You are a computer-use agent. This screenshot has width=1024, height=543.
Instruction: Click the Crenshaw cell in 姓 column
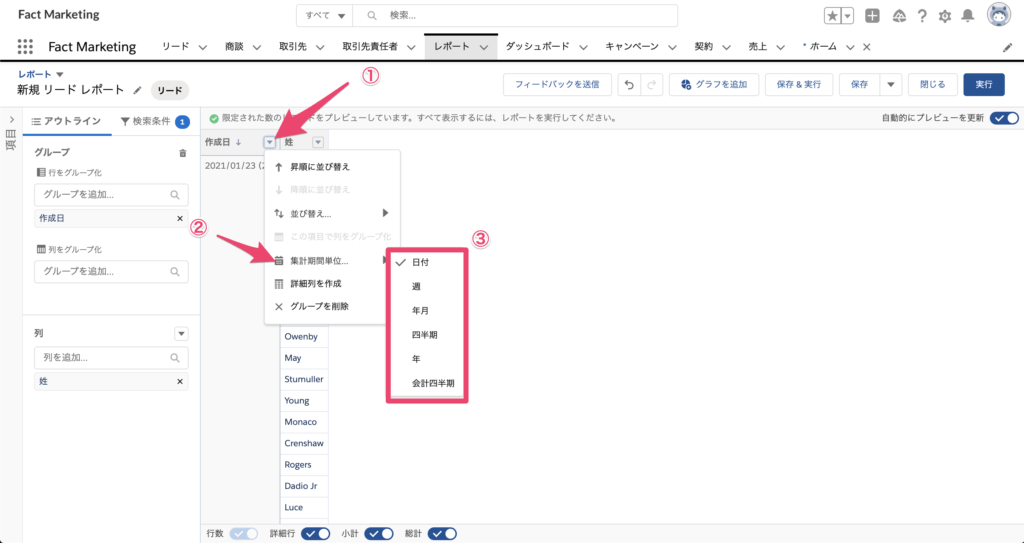[304, 443]
